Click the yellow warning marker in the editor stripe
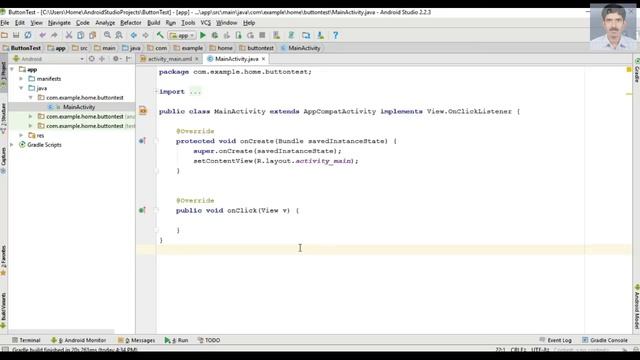Image resolution: width=640 pixels, height=360 pixels. (x=629, y=70)
